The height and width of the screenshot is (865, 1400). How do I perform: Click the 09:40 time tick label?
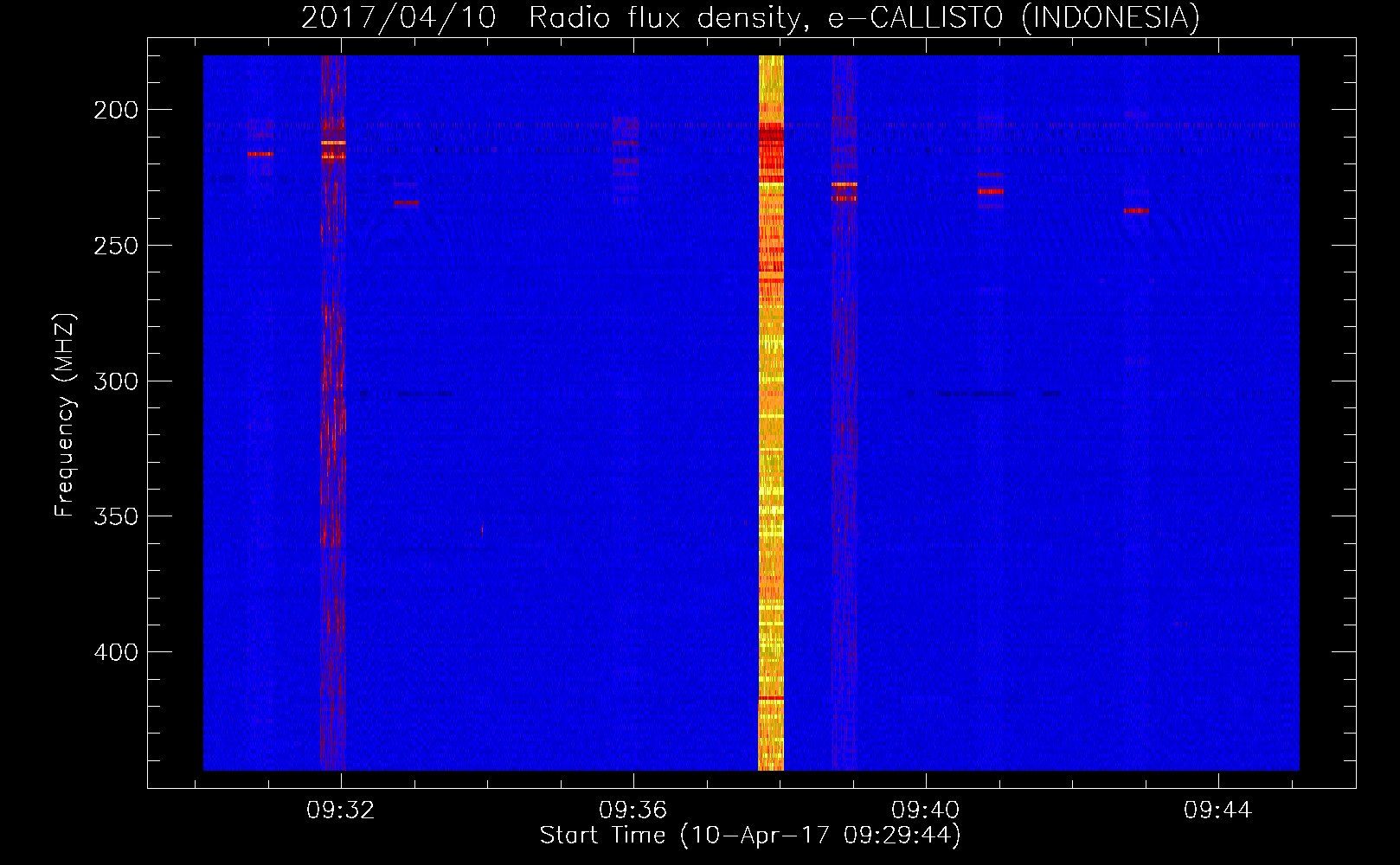coord(926,811)
